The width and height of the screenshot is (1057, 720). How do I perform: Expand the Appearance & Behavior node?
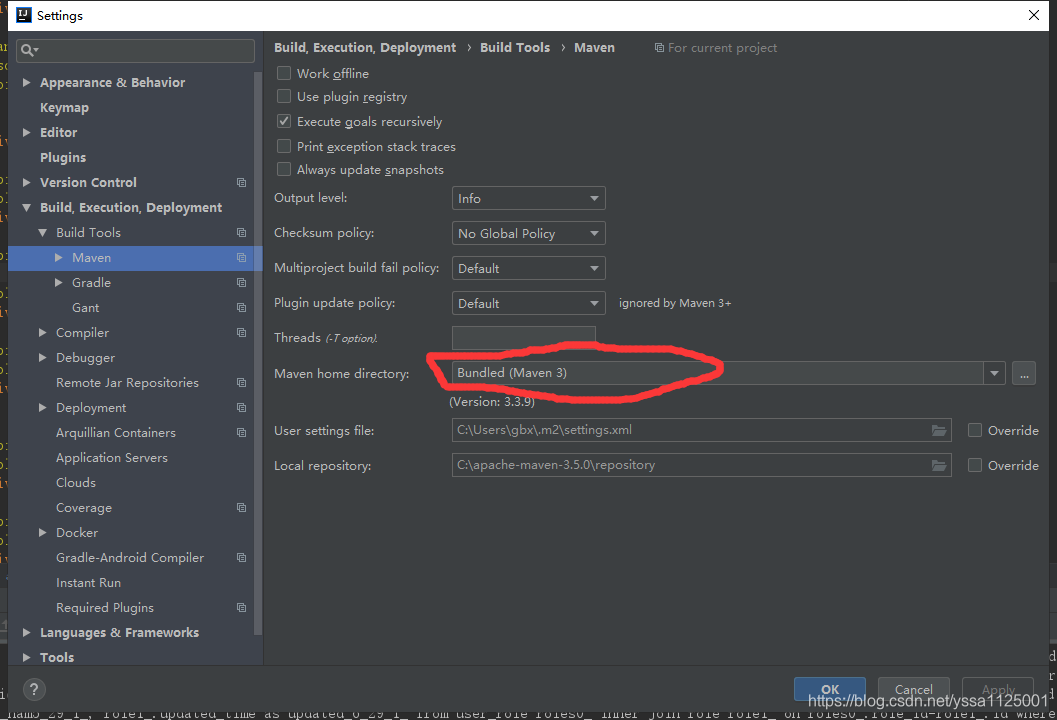pos(26,82)
